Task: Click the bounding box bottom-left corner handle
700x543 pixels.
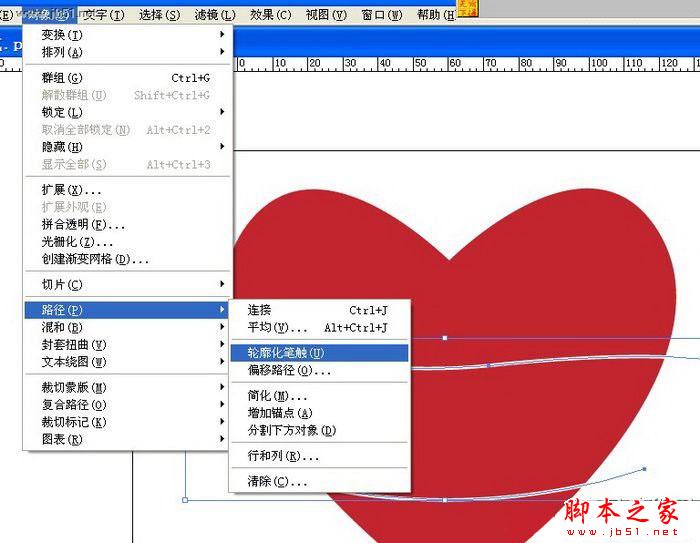Action: (185, 500)
